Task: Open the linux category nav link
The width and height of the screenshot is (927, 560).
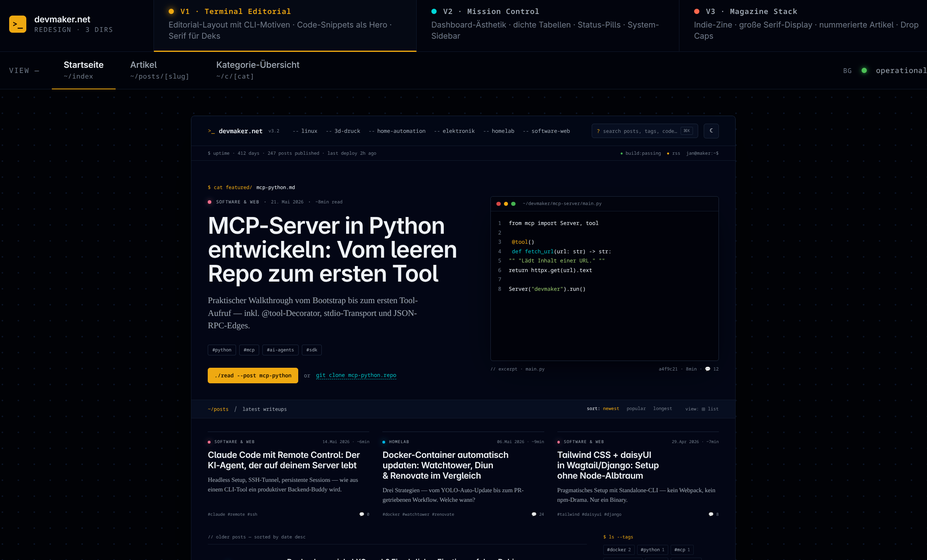Action: tap(305, 131)
